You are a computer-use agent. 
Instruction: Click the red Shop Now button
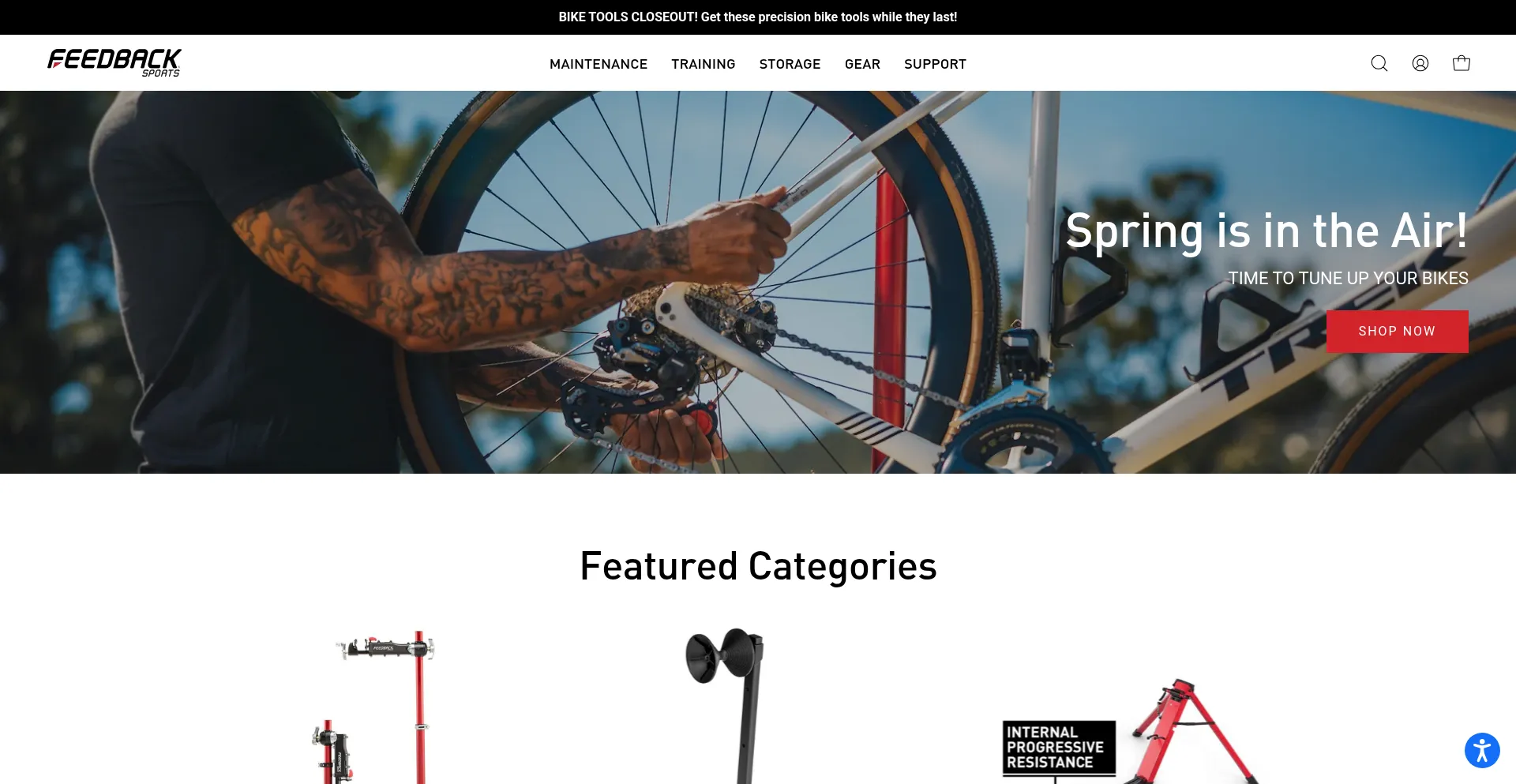(x=1397, y=332)
